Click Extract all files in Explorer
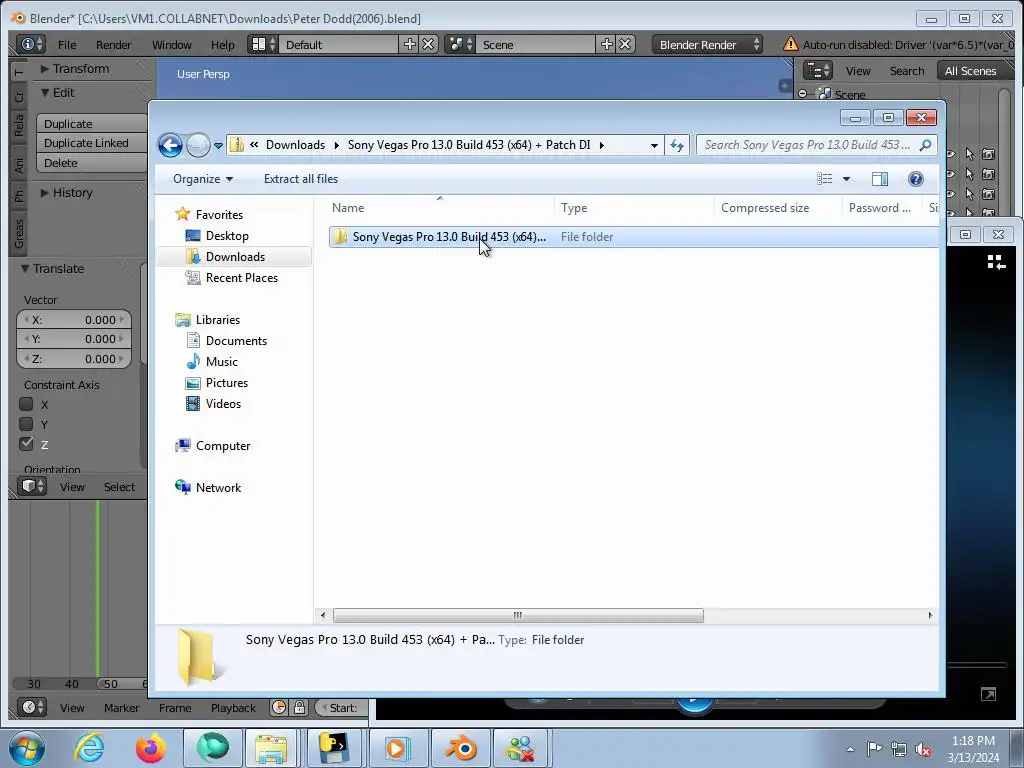The image size is (1024, 768). point(301,179)
